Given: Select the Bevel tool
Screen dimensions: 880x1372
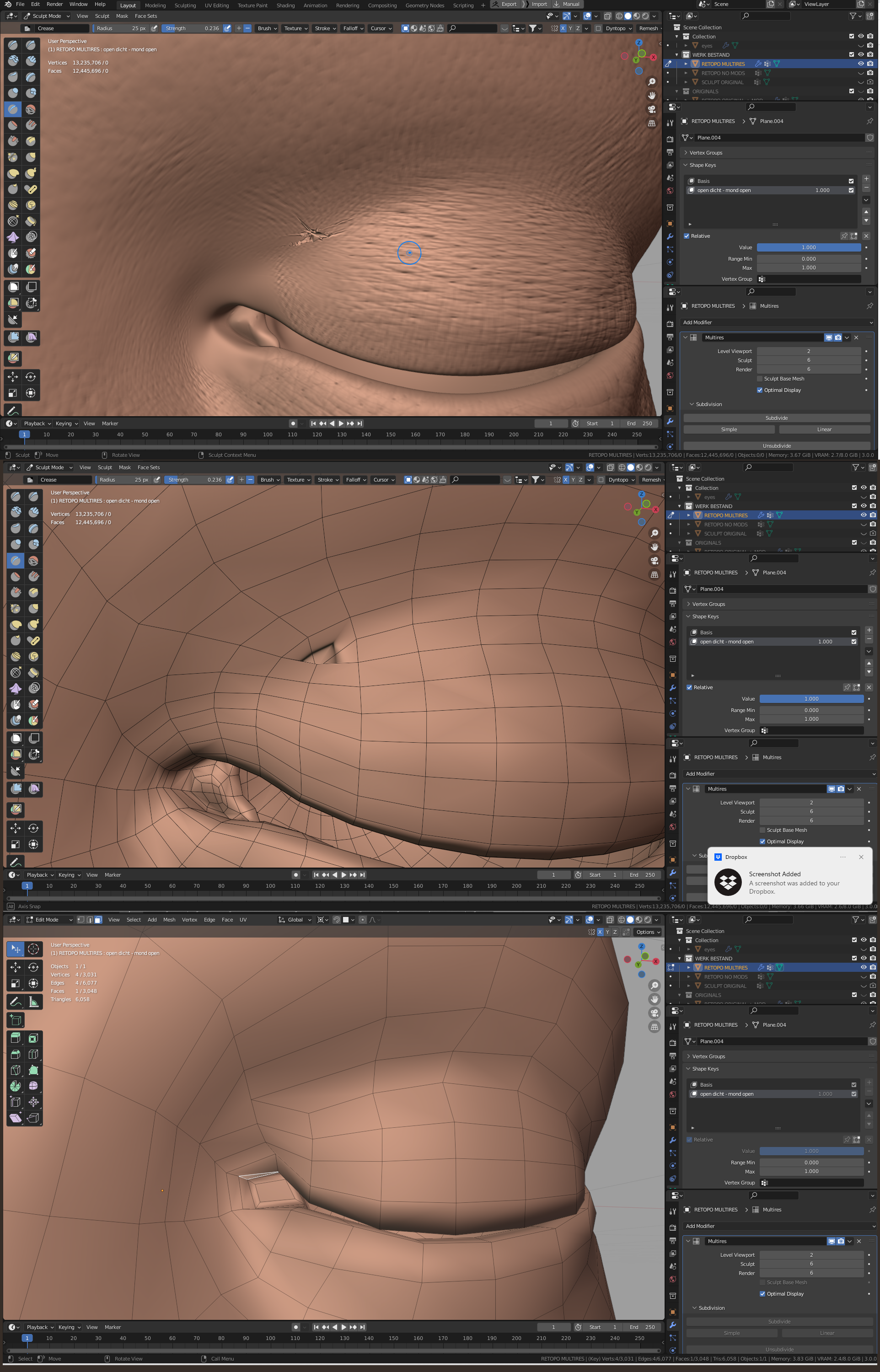Looking at the screenshot, I should [x=16, y=1054].
